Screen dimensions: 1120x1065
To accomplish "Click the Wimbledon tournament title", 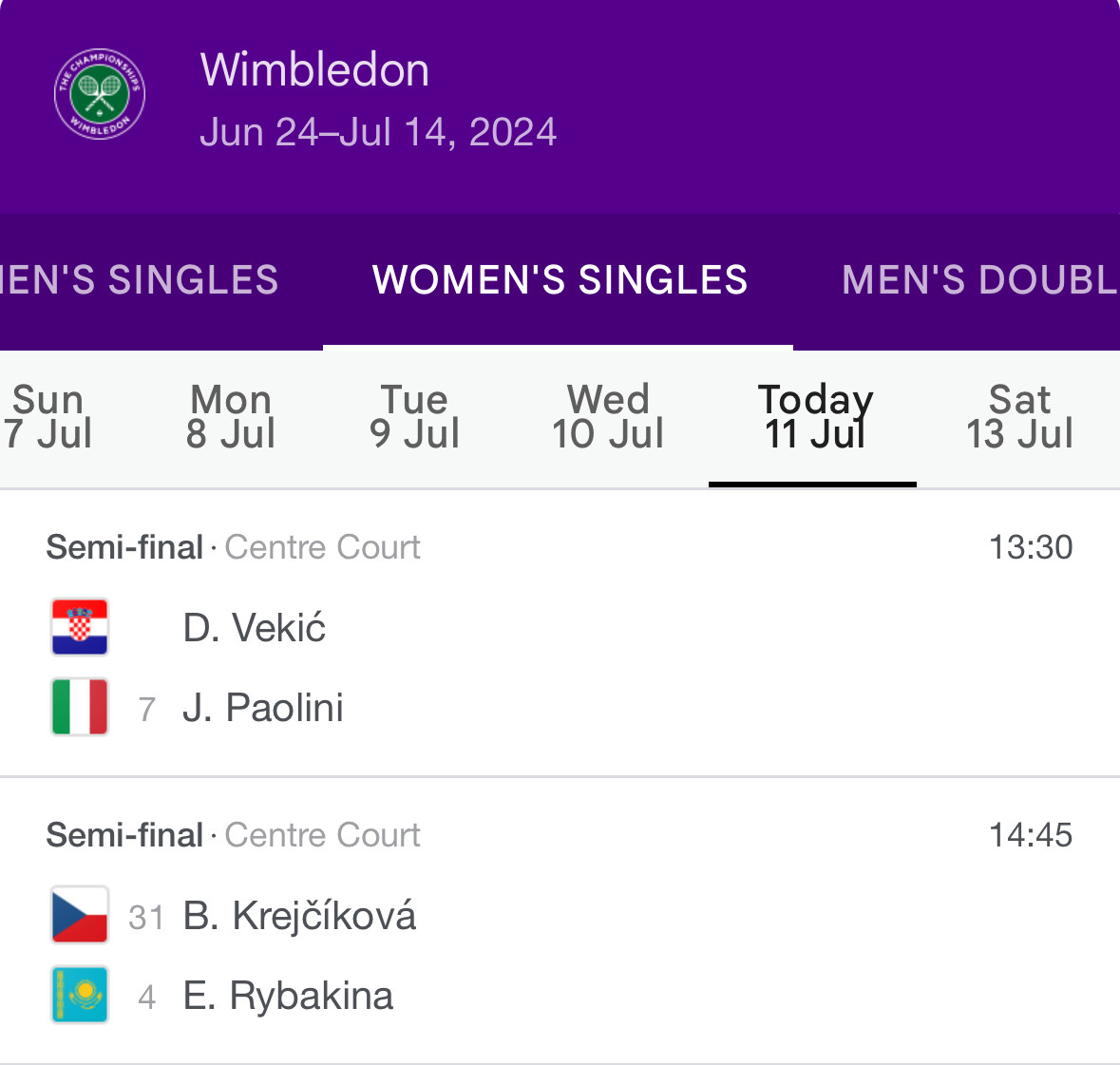I will 314,70.
